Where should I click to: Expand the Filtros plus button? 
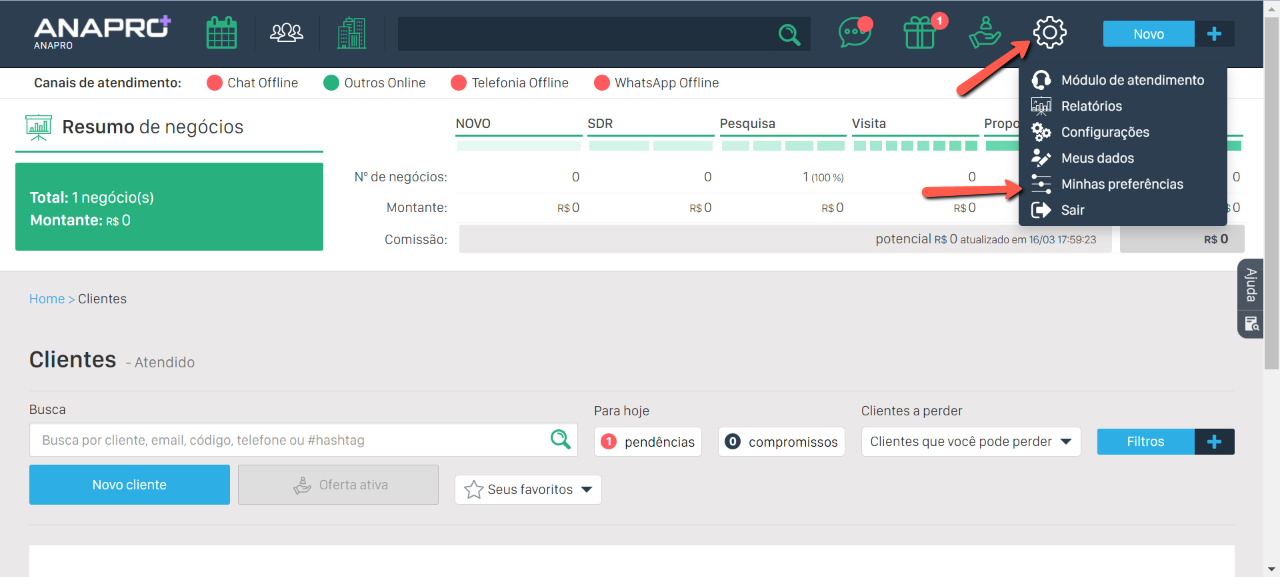pyautogui.click(x=1214, y=442)
